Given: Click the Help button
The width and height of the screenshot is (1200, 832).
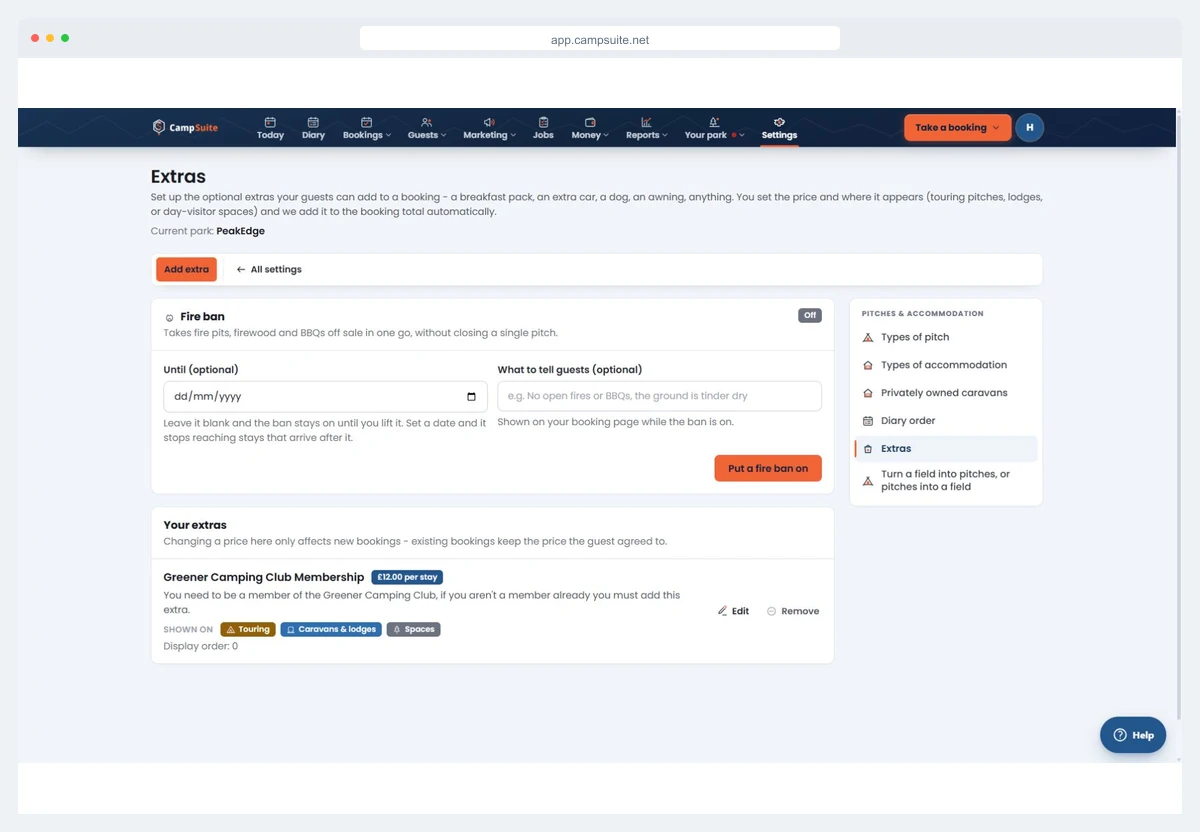Looking at the screenshot, I should tap(1133, 735).
